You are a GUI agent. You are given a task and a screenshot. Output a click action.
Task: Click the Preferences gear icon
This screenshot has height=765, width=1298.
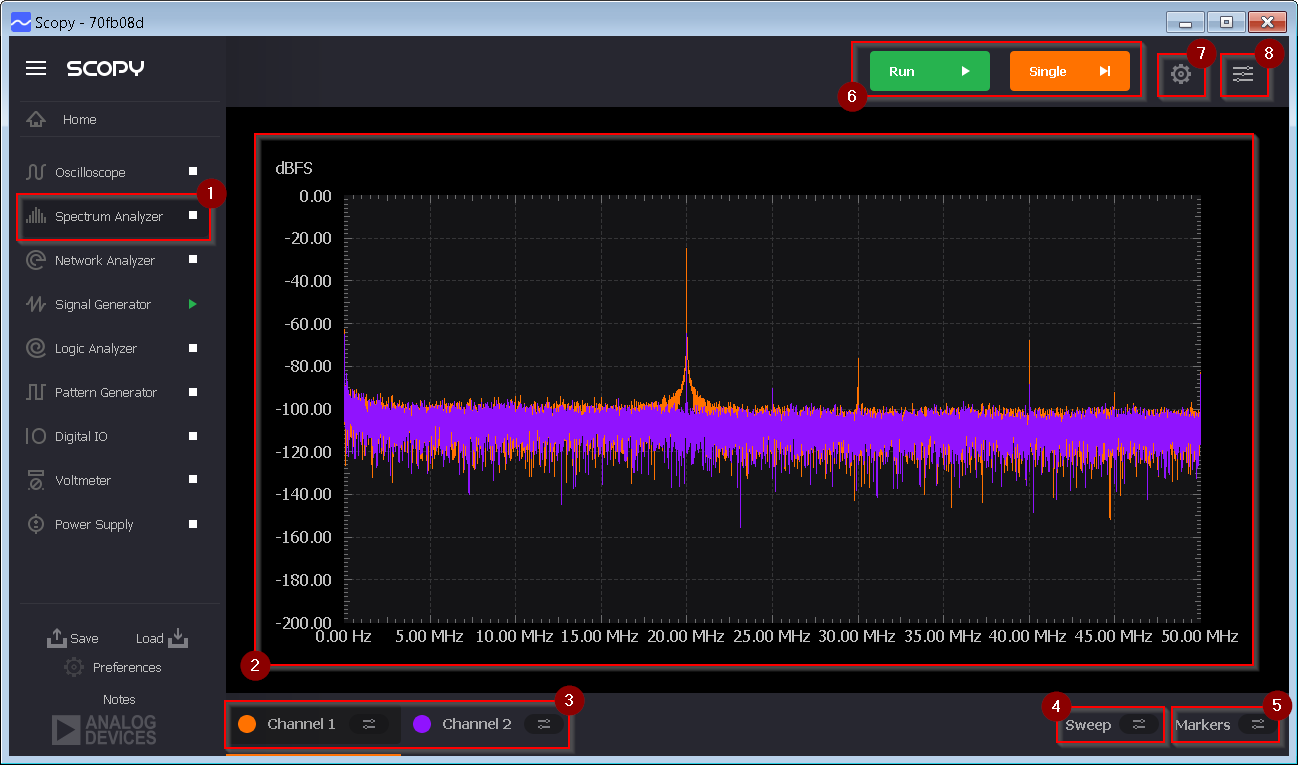pos(74,667)
